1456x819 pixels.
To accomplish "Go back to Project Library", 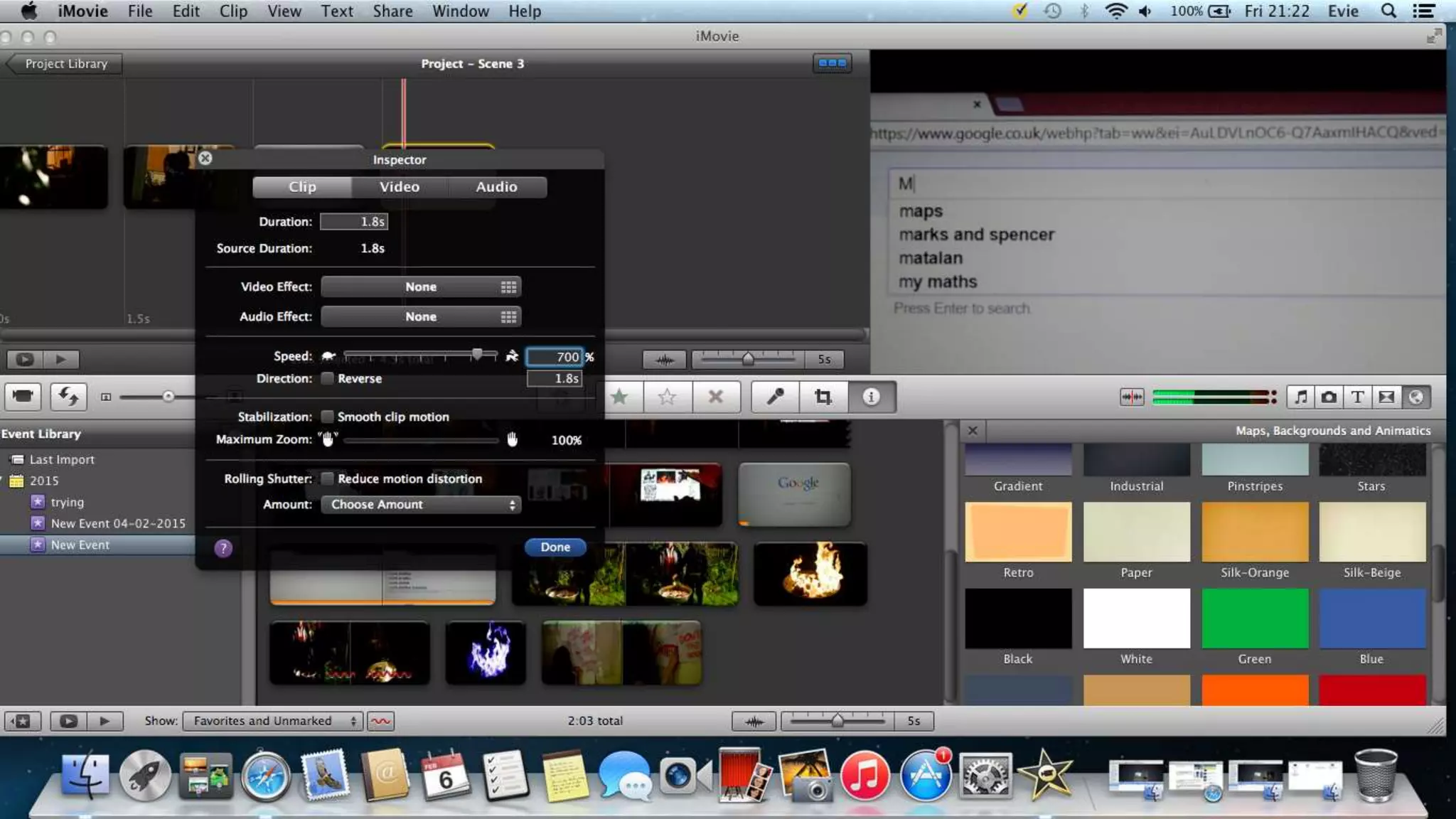I will pyautogui.click(x=64, y=63).
